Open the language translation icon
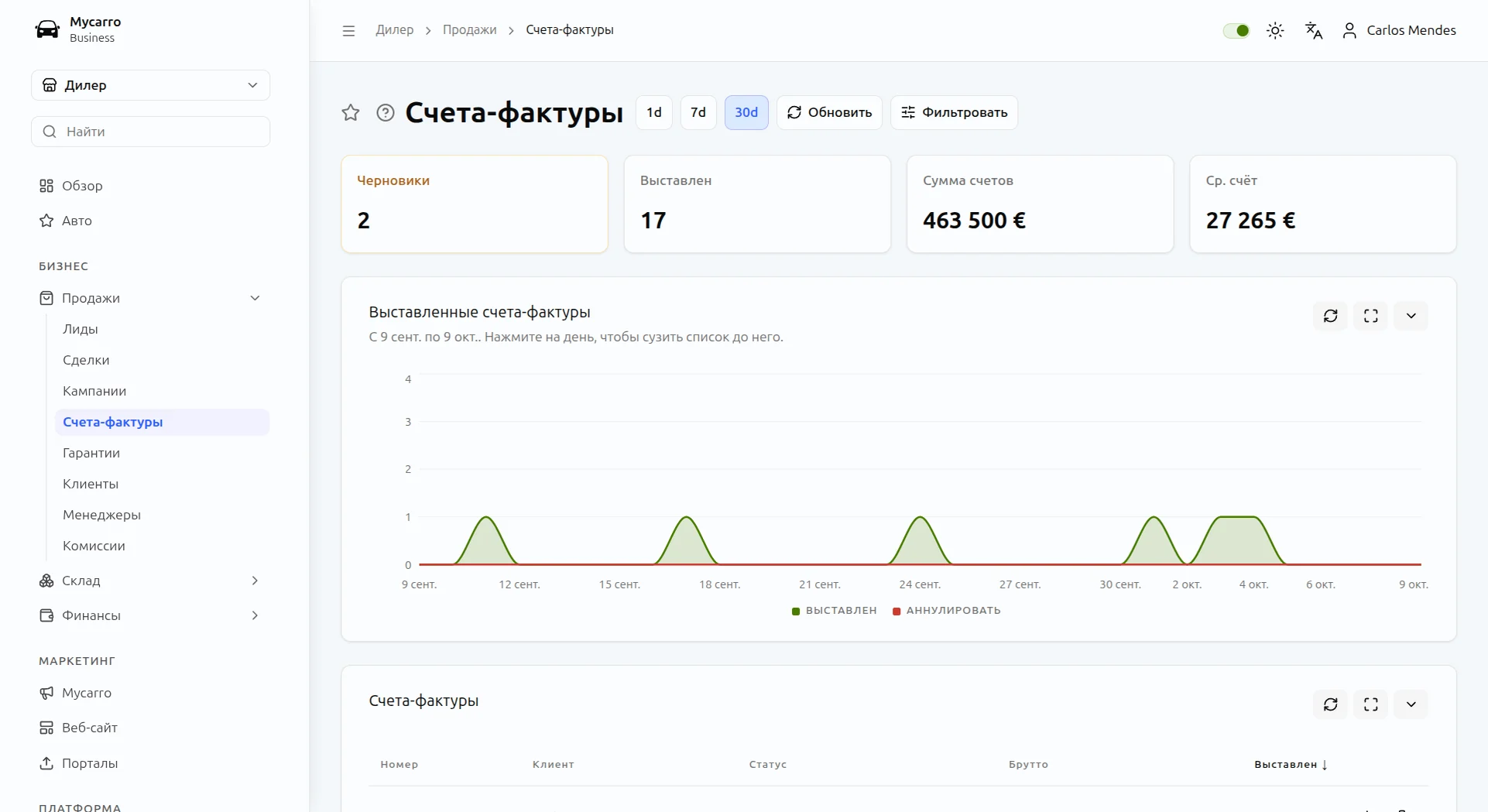 [1314, 30]
